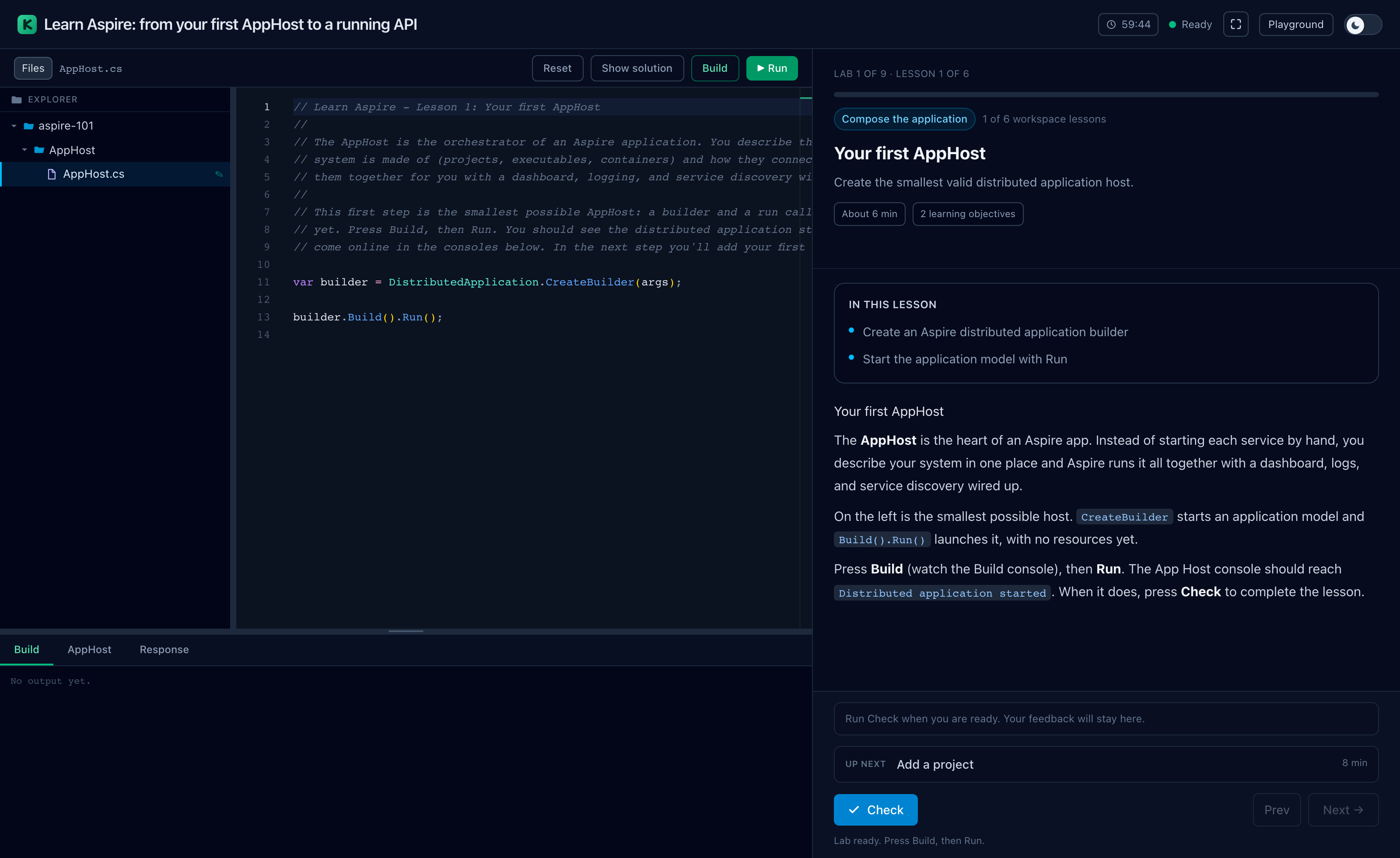The height and width of the screenshot is (858, 1400).
Task: Click the editor minimap marker at top
Action: 806,98
